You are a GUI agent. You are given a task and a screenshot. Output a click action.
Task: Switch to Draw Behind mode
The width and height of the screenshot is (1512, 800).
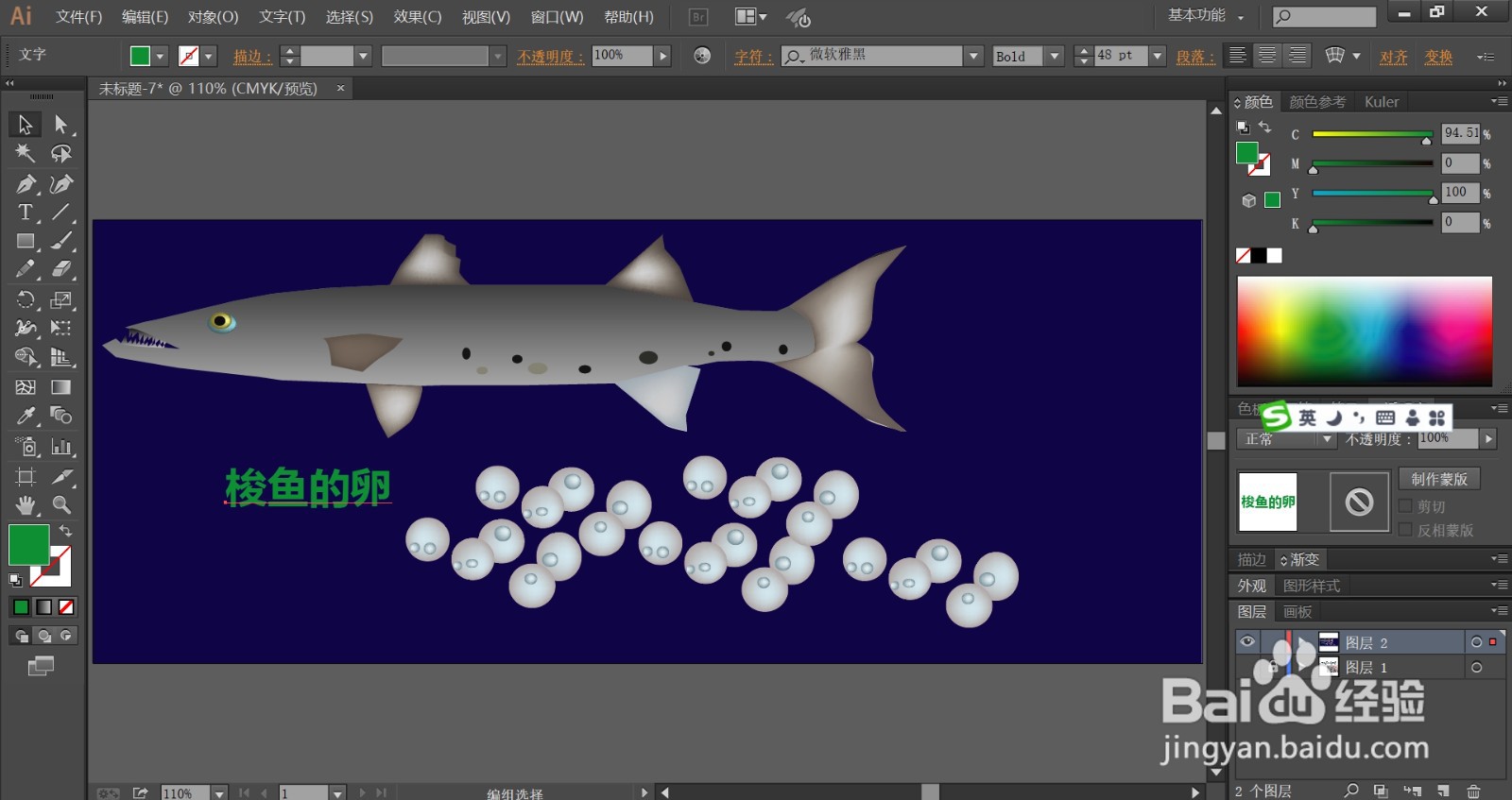click(43, 636)
